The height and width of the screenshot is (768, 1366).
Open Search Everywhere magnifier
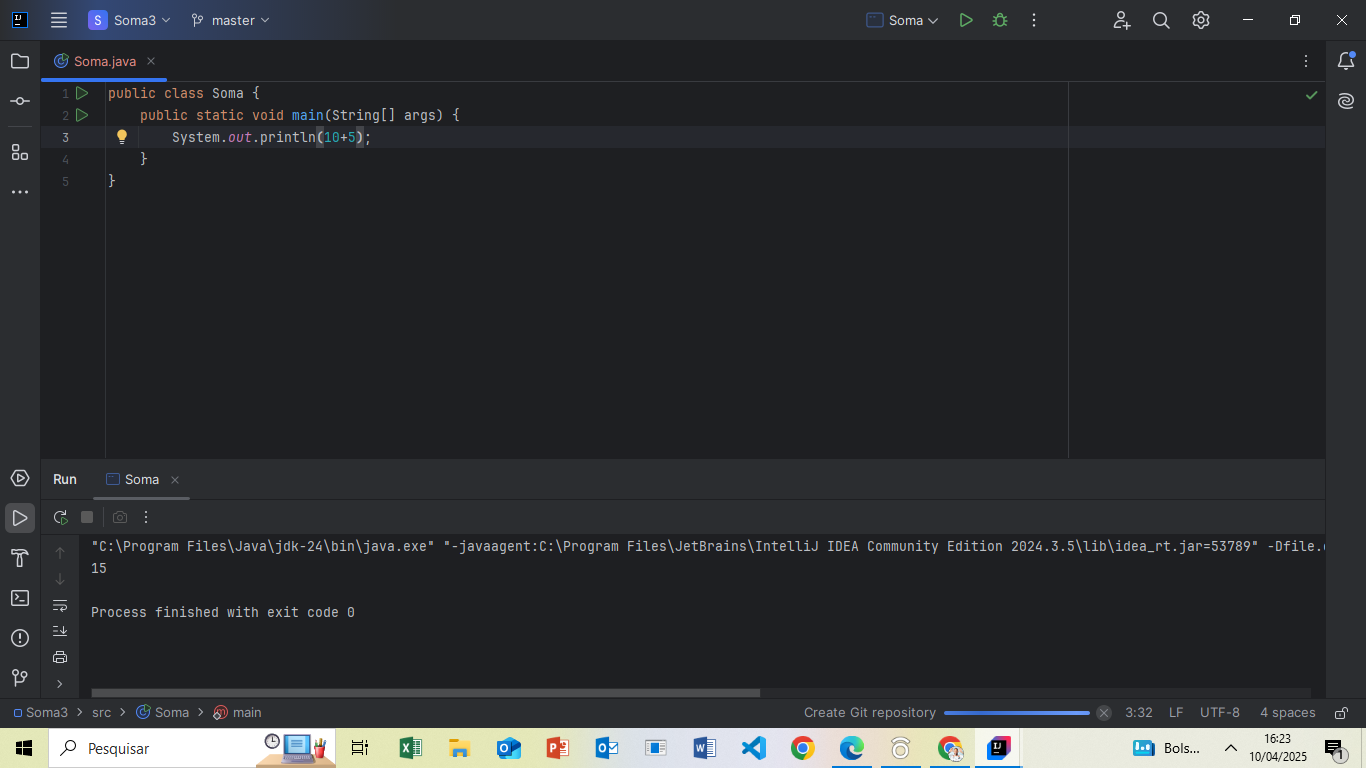tap(1161, 20)
